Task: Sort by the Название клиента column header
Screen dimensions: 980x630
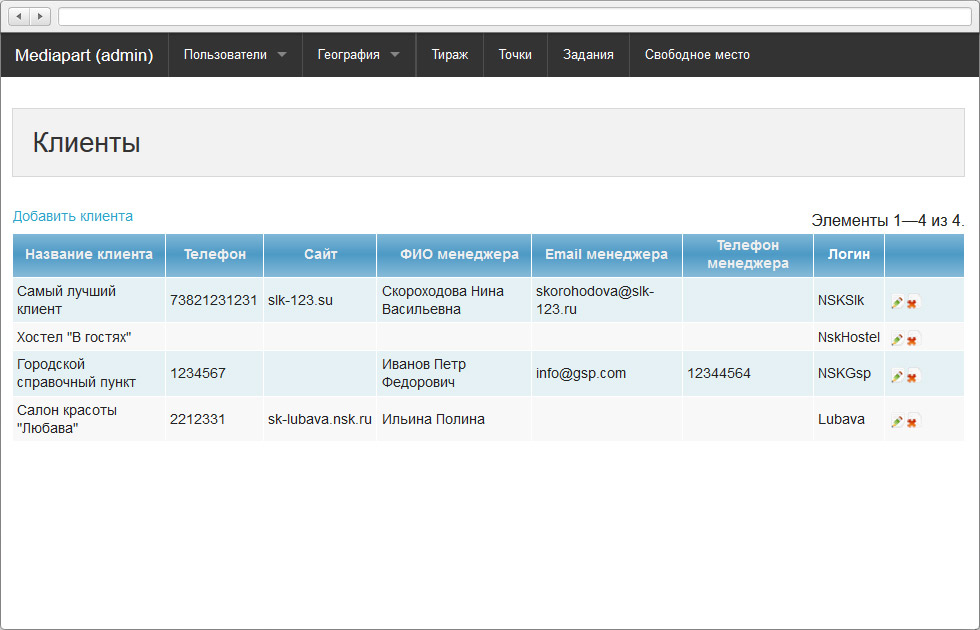Action: tap(89, 254)
